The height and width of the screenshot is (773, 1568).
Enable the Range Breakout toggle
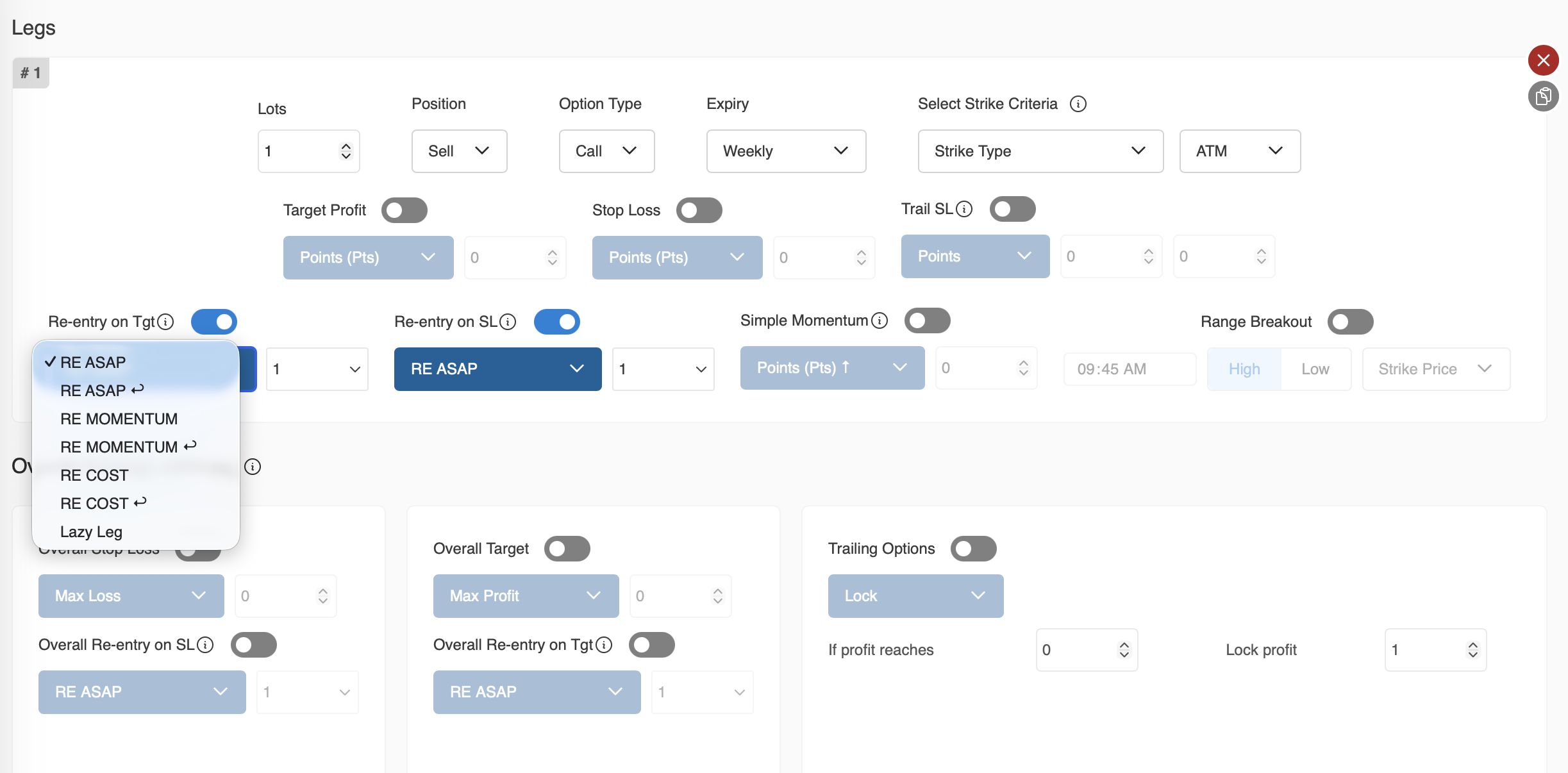[x=1350, y=322]
